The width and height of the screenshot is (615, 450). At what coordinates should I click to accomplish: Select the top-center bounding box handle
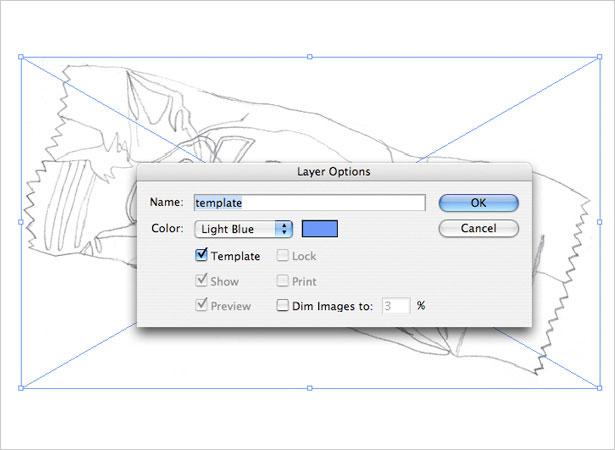coord(310,57)
